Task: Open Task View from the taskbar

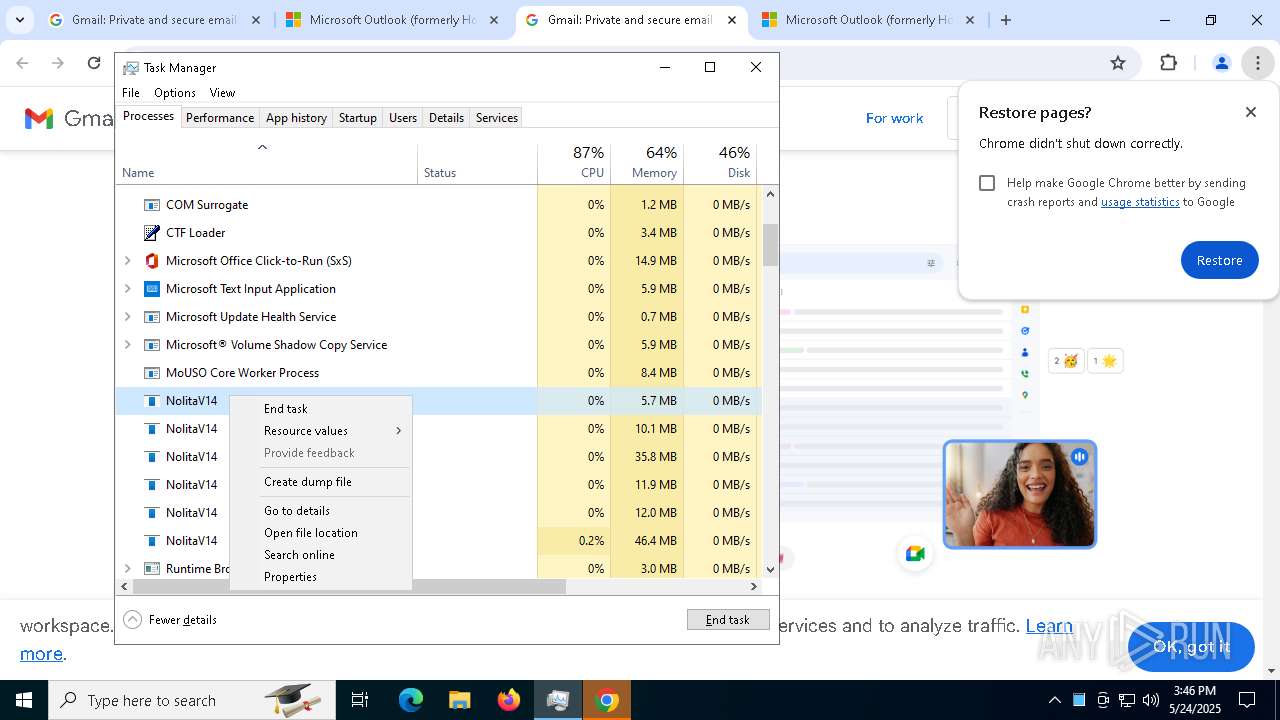Action: click(x=360, y=700)
